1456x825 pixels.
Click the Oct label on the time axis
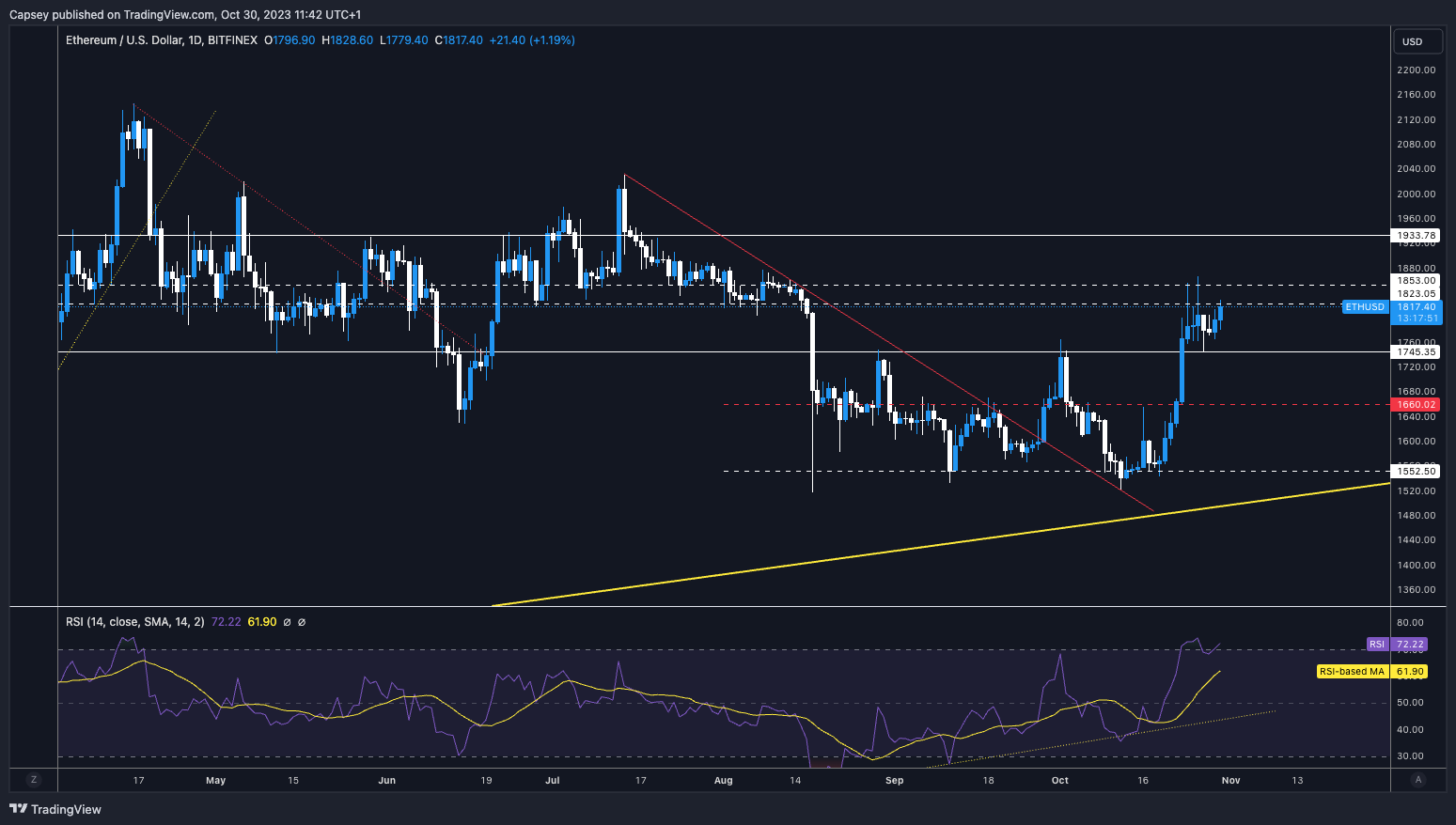[x=1060, y=780]
